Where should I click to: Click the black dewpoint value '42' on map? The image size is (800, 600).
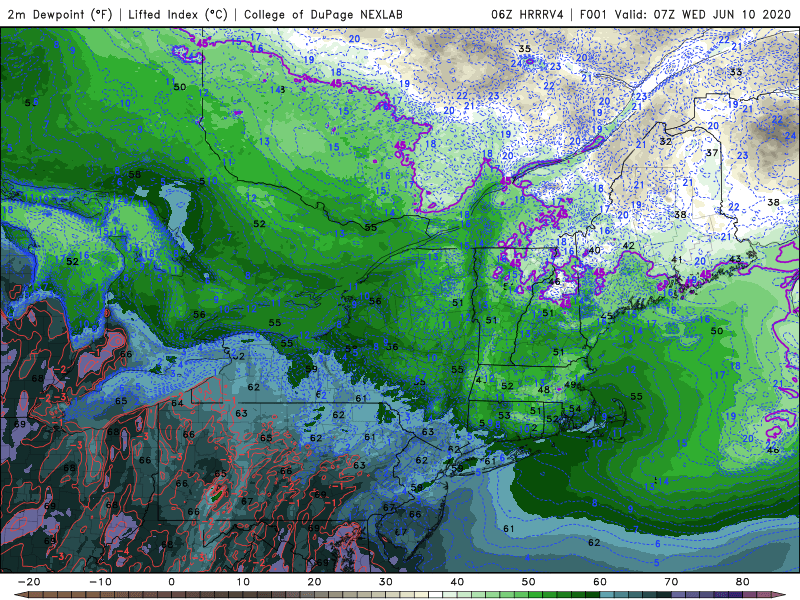(x=629, y=245)
